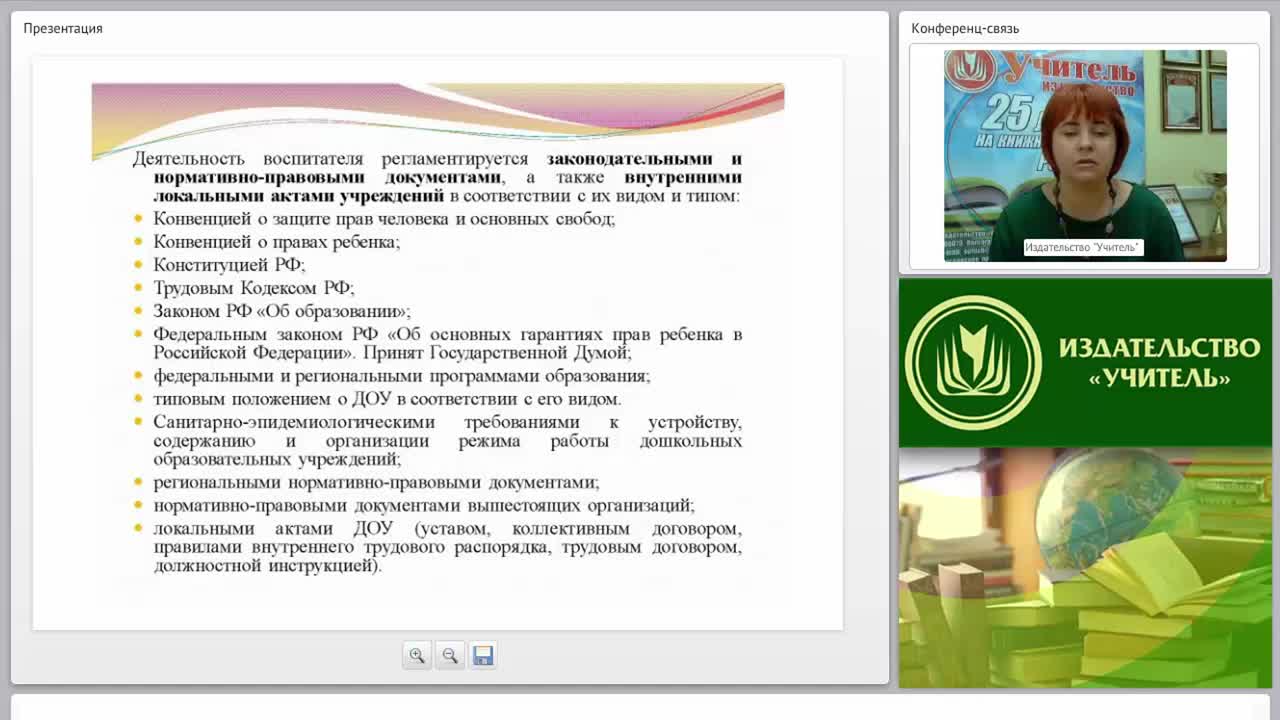Click the Презентация panel title
1280x720 pixels.
pyautogui.click(x=63, y=28)
